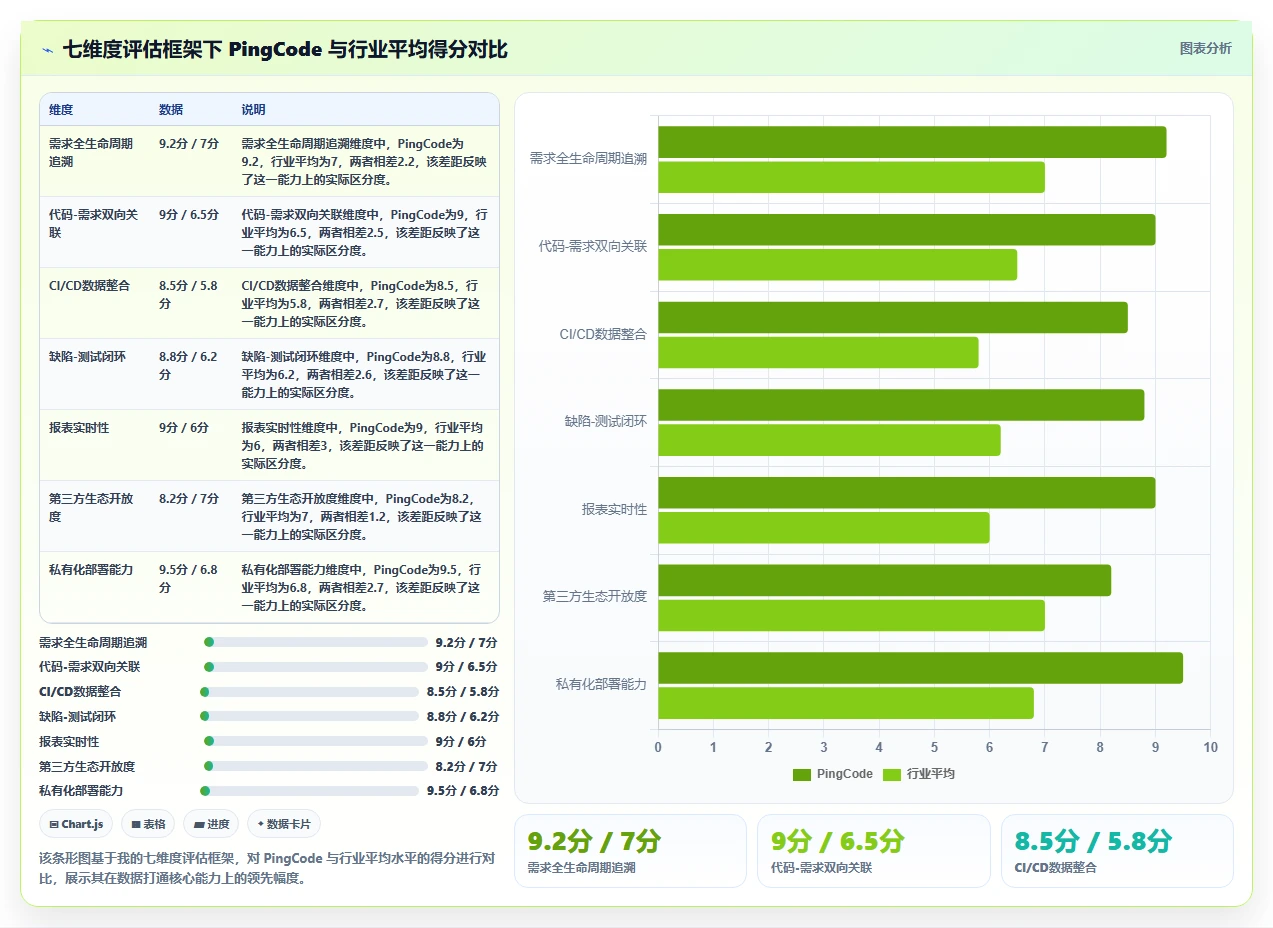Click the 第三方生态开放度 progress bar

click(x=315, y=766)
